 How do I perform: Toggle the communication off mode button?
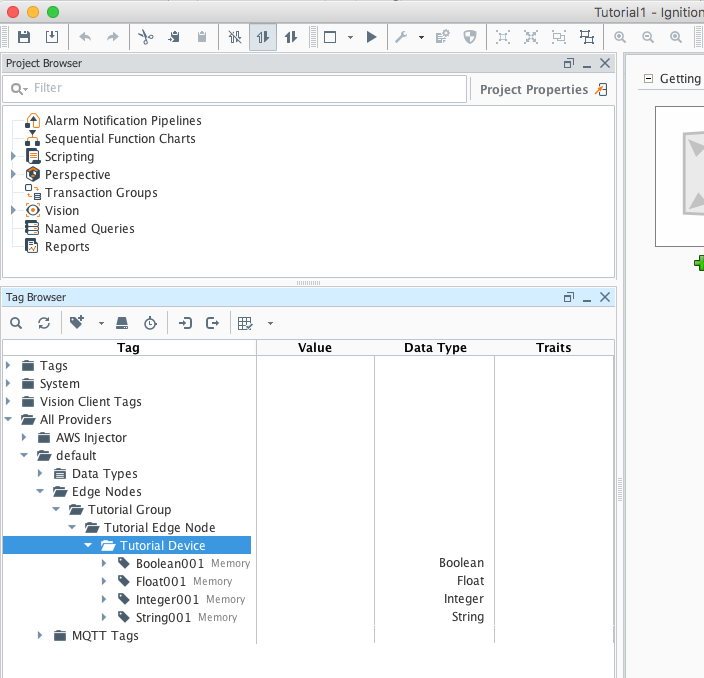click(x=235, y=37)
